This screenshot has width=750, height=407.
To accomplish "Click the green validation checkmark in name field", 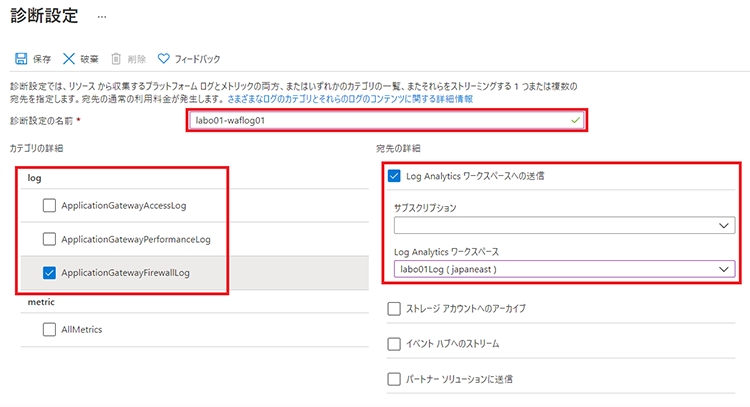I will [574, 121].
